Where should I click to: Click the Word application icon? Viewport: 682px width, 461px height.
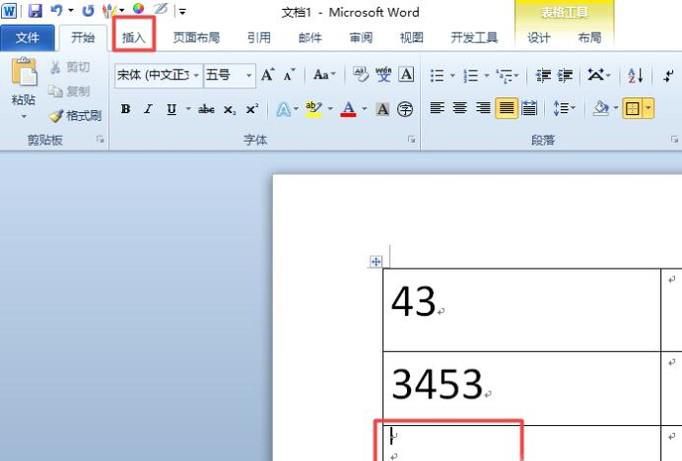click(x=9, y=10)
